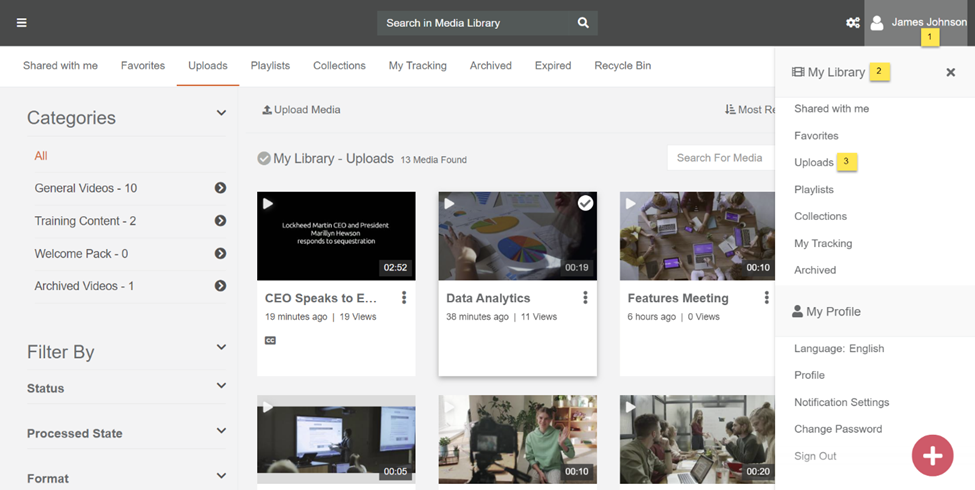The image size is (975, 490).
Task: Click the red plus add button
Action: (x=932, y=456)
